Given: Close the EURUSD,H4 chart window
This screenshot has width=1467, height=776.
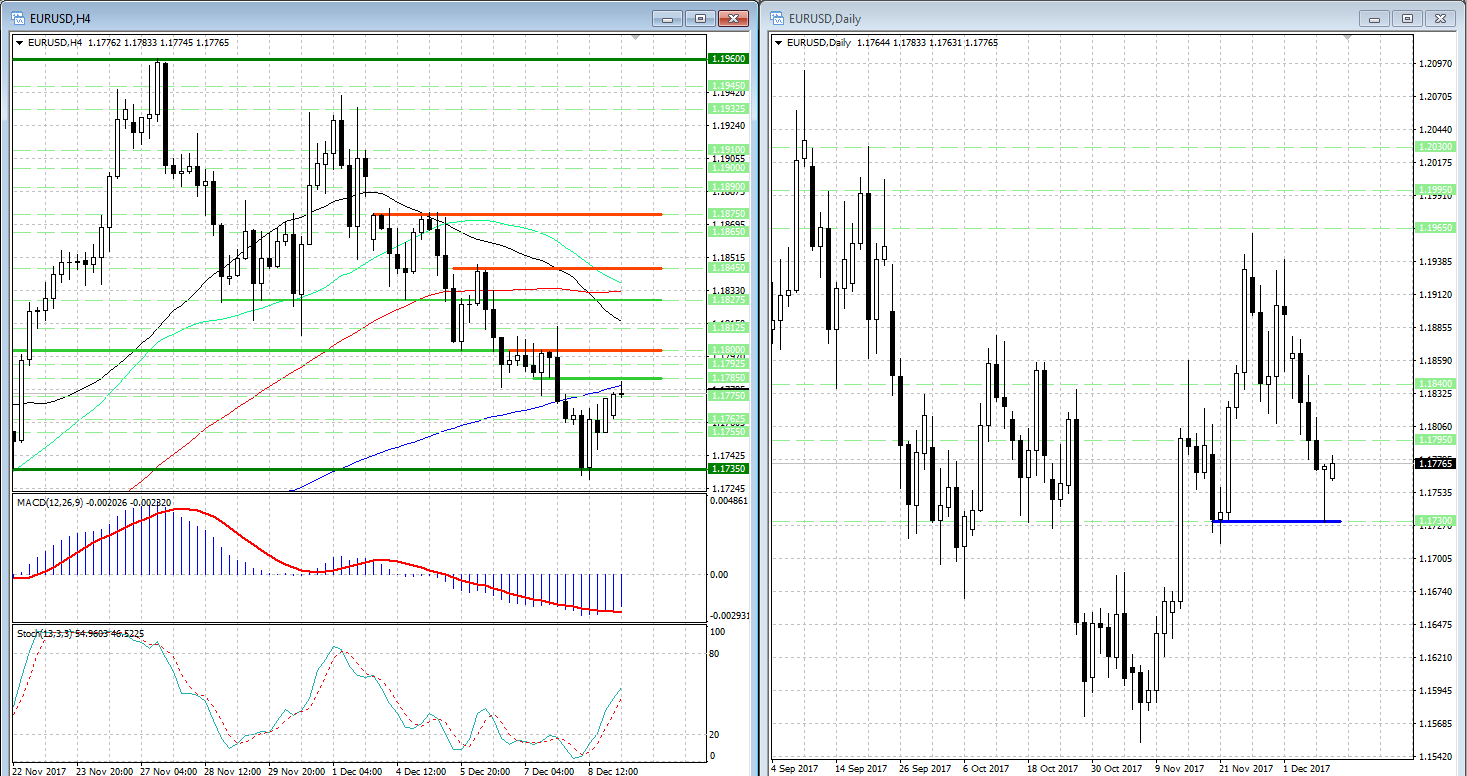Looking at the screenshot, I should [x=735, y=18].
